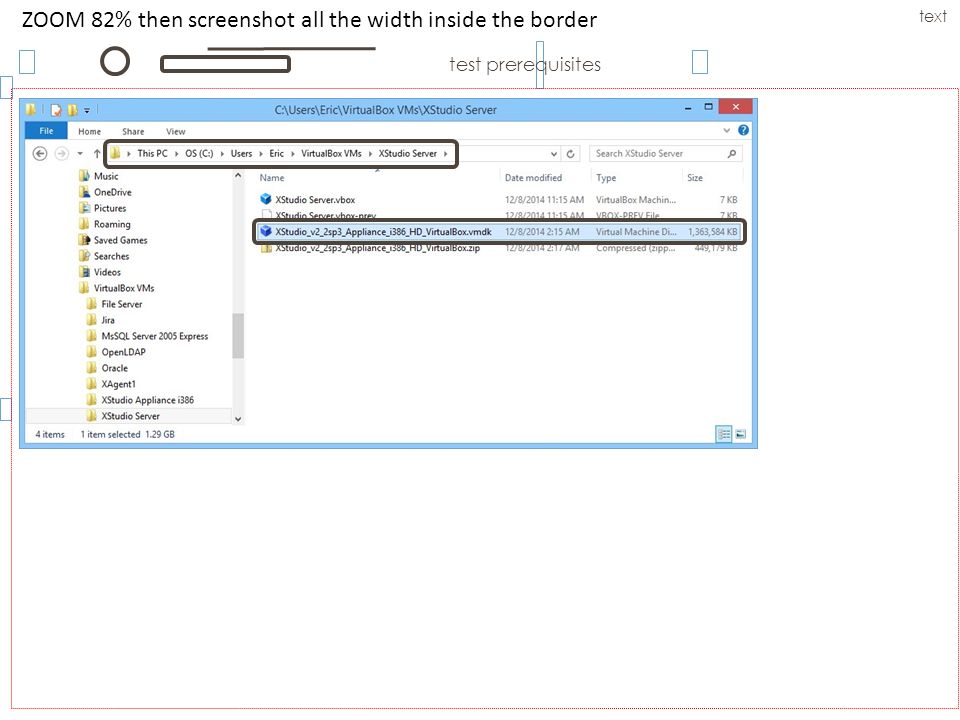The width and height of the screenshot is (960, 720).
Task: Select Roaming folder in tree
Action: point(112,224)
